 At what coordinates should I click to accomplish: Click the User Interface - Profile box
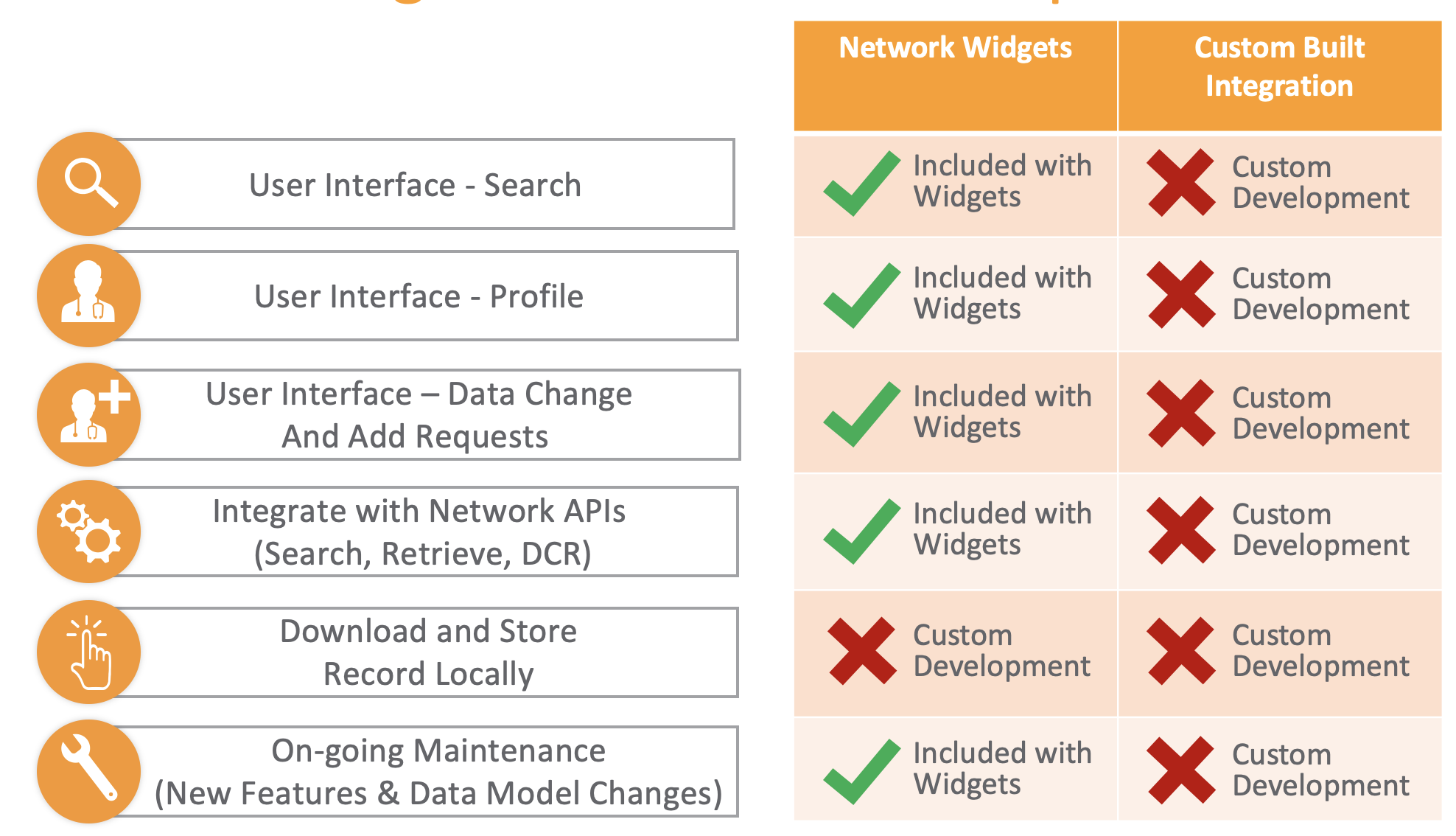(419, 296)
